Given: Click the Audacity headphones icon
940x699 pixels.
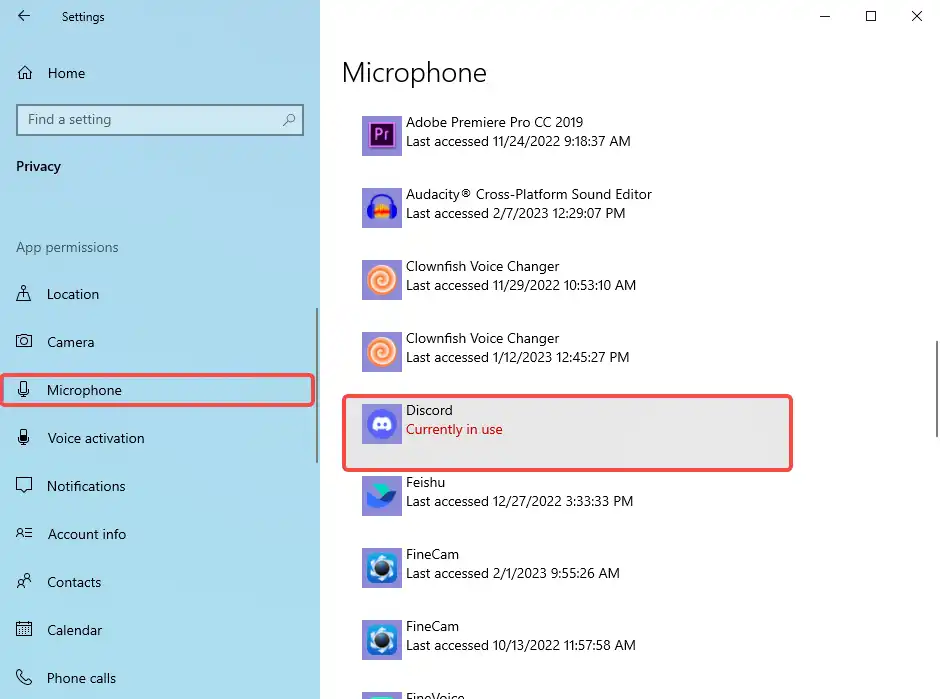Looking at the screenshot, I should click(382, 208).
